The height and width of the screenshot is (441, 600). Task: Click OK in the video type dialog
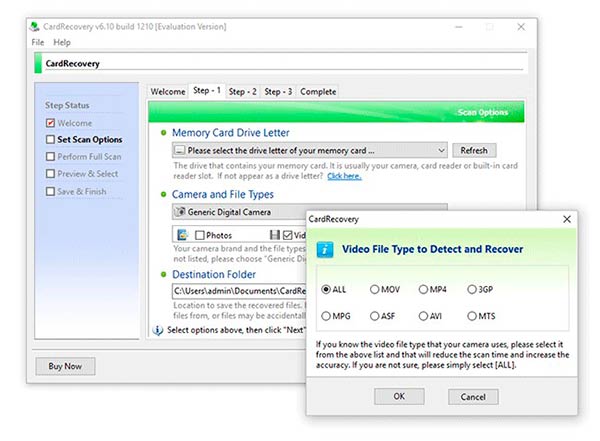[399, 397]
